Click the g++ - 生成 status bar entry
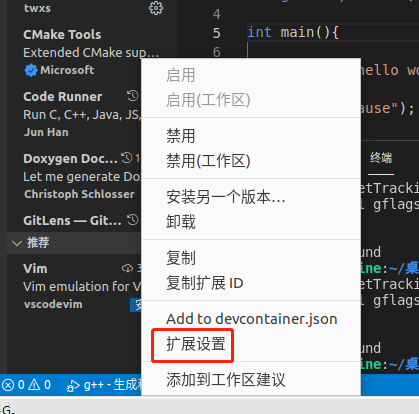This screenshot has width=419, height=414. [112, 385]
